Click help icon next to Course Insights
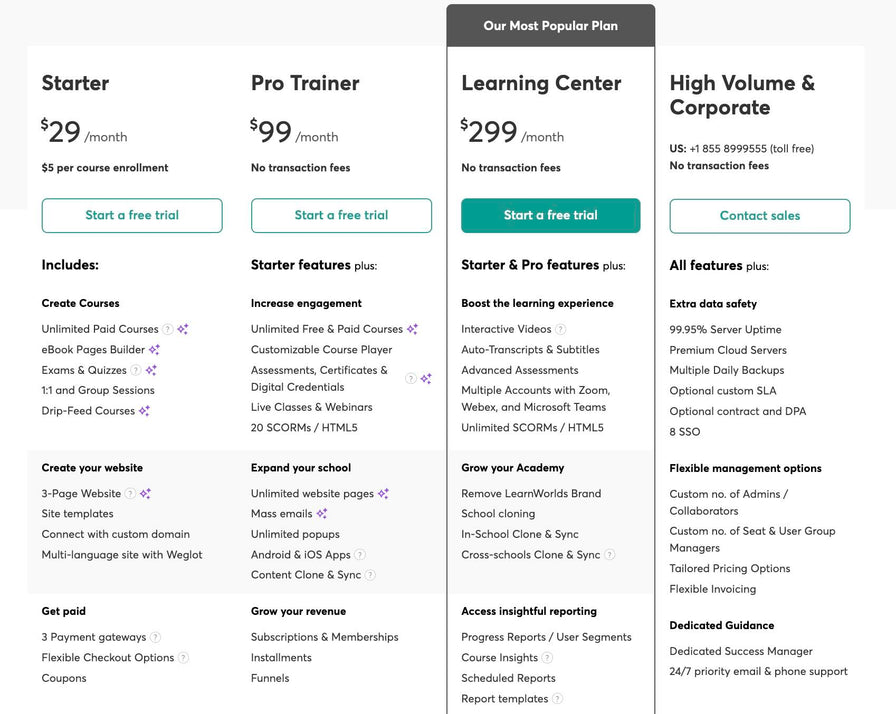This screenshot has width=896, height=714. tap(547, 657)
